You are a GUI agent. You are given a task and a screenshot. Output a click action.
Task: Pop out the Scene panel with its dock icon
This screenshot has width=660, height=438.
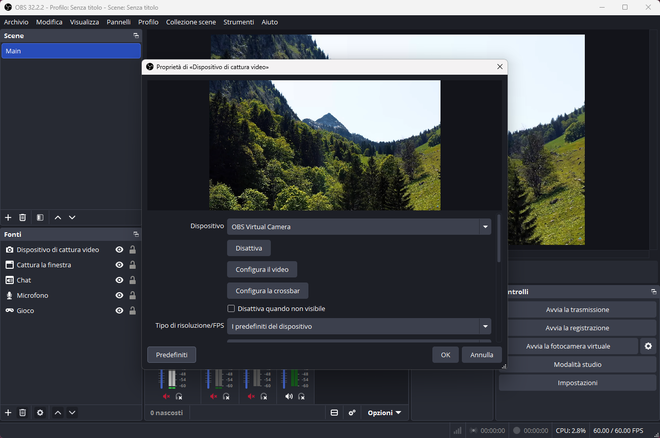pyautogui.click(x=136, y=36)
